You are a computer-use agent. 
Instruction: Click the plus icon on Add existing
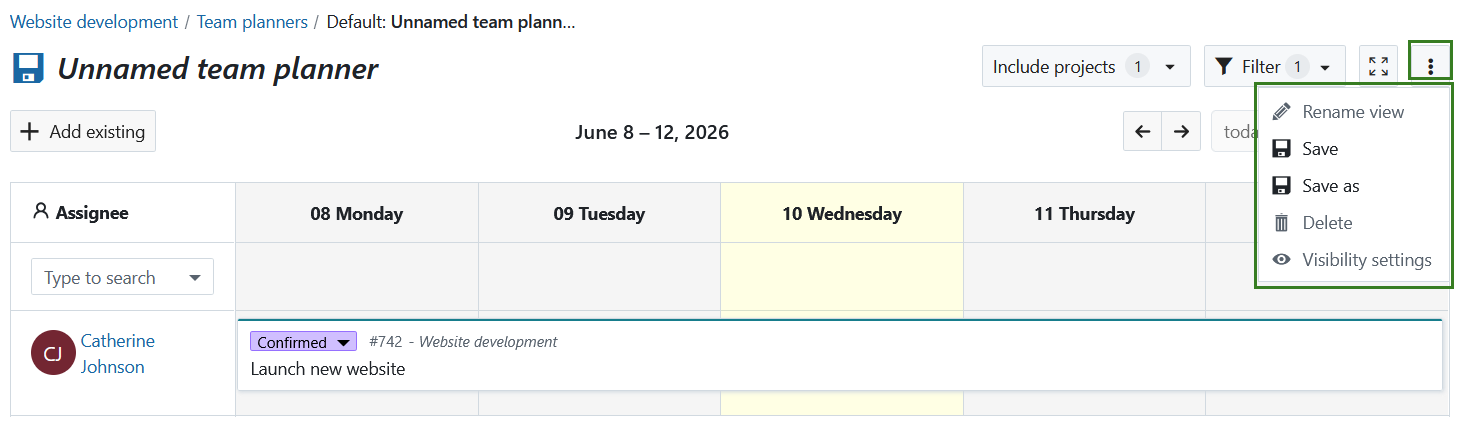(30, 131)
